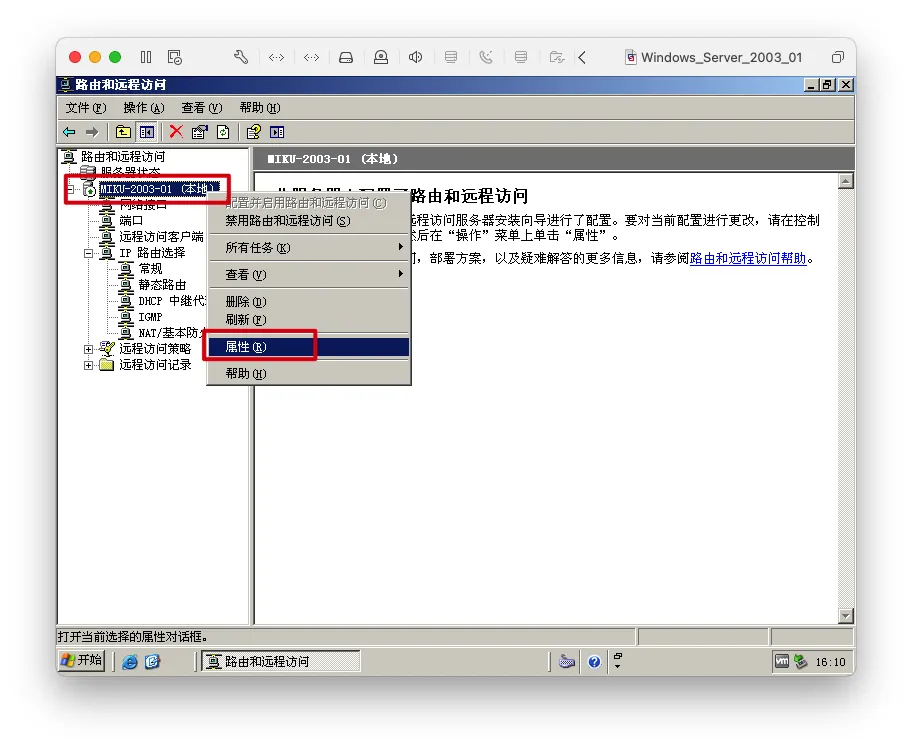Open VM settings with the wrench icon
This screenshot has width=912, height=750.
coord(241,57)
